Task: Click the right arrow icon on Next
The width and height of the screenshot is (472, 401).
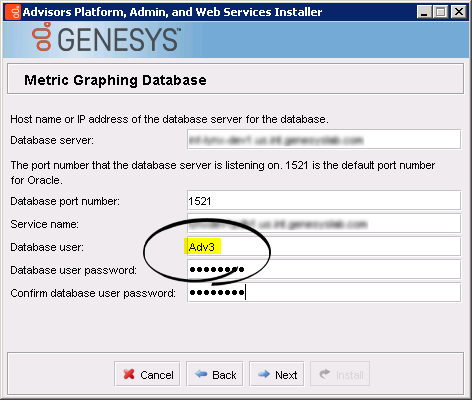Action: click(x=264, y=374)
